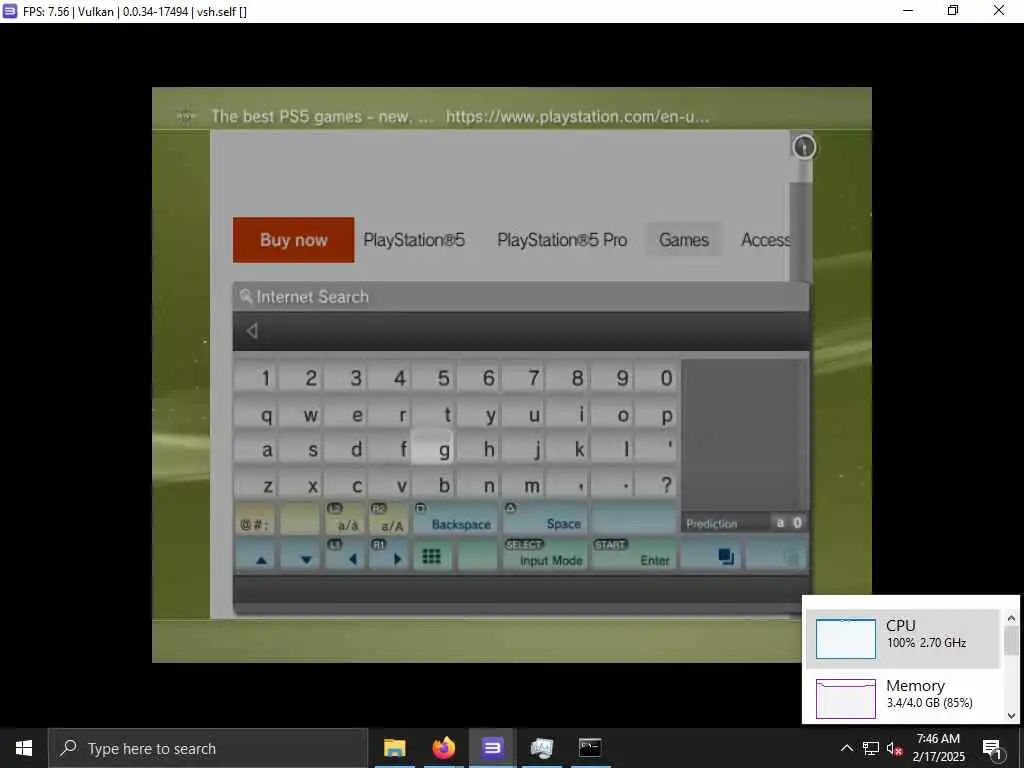Open Firefox from the taskbar
Screen dimensions: 1024x768
(443, 748)
